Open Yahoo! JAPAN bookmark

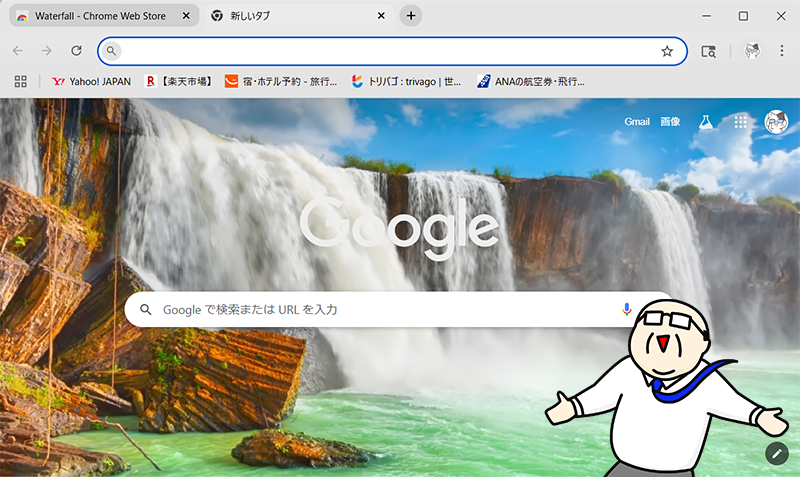pyautogui.click(x=91, y=81)
